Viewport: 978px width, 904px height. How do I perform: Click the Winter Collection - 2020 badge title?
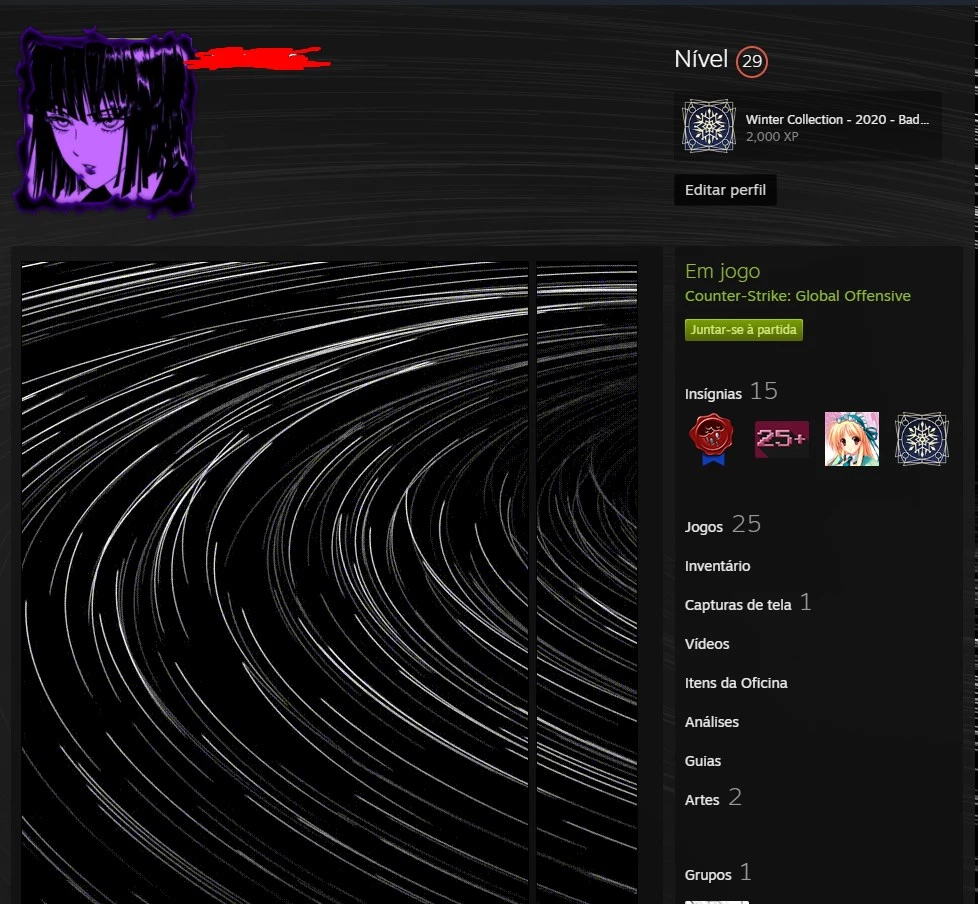click(x=837, y=119)
